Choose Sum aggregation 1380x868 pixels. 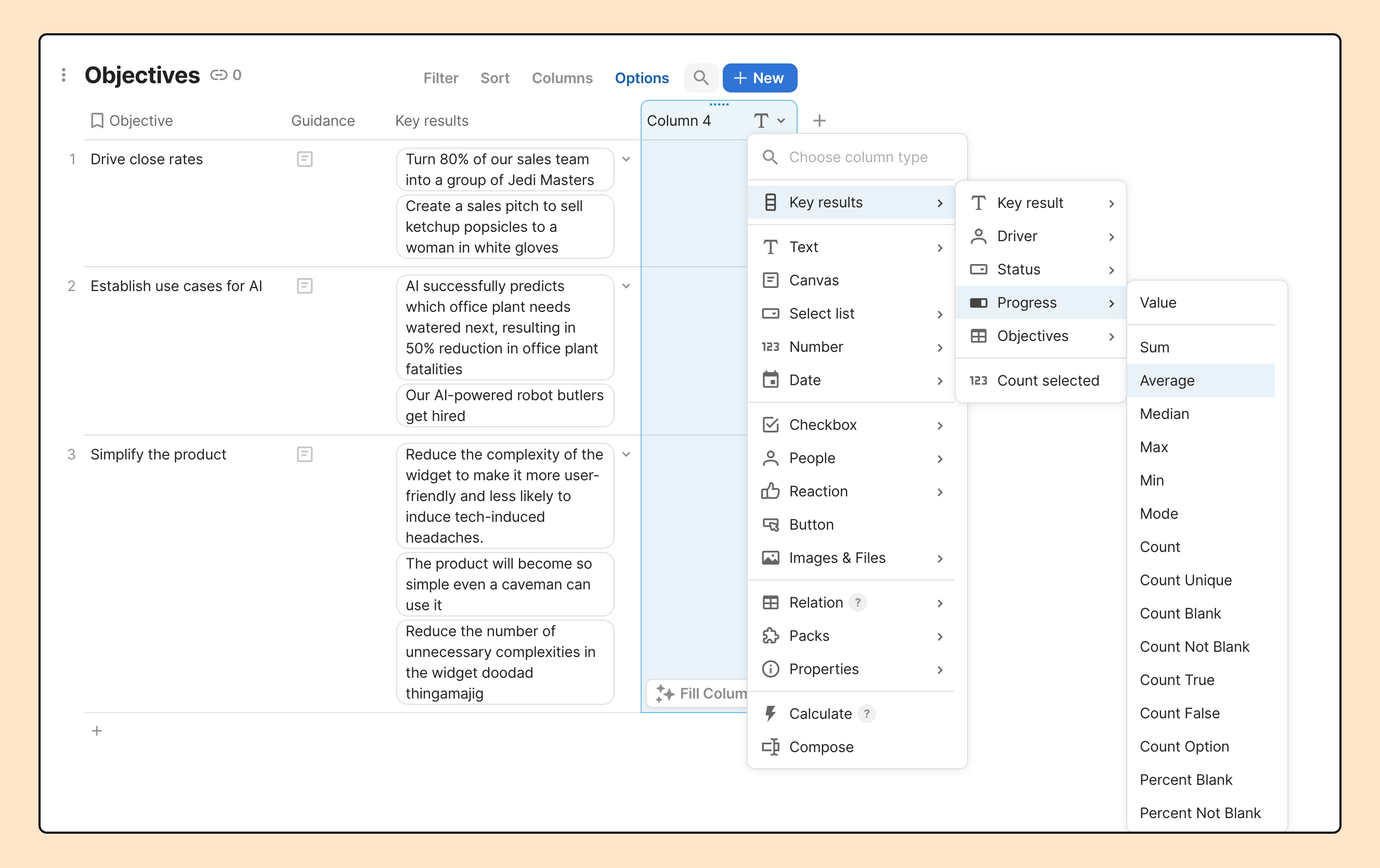1201,348
